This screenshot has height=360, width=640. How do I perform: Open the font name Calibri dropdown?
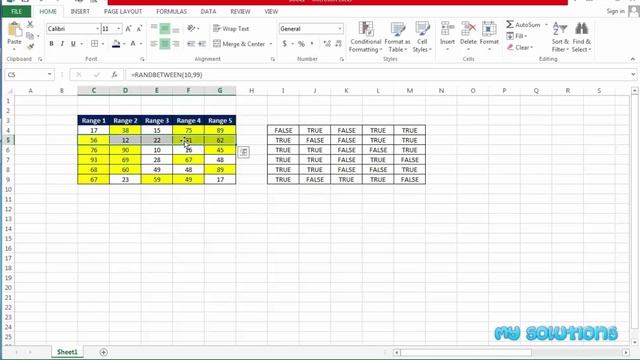[x=98, y=29]
